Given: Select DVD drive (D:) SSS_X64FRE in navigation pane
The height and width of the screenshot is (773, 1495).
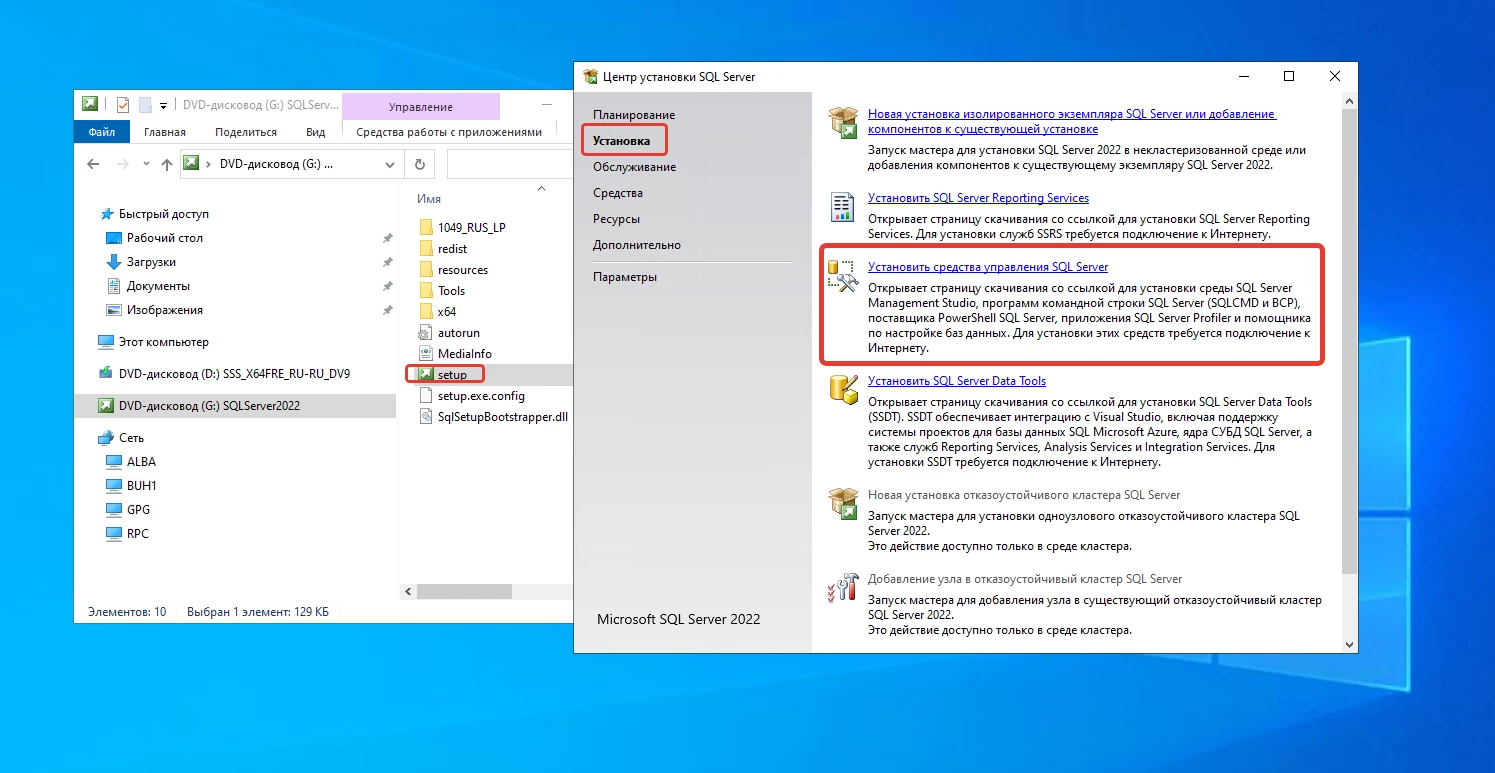Looking at the screenshot, I should click(x=234, y=373).
